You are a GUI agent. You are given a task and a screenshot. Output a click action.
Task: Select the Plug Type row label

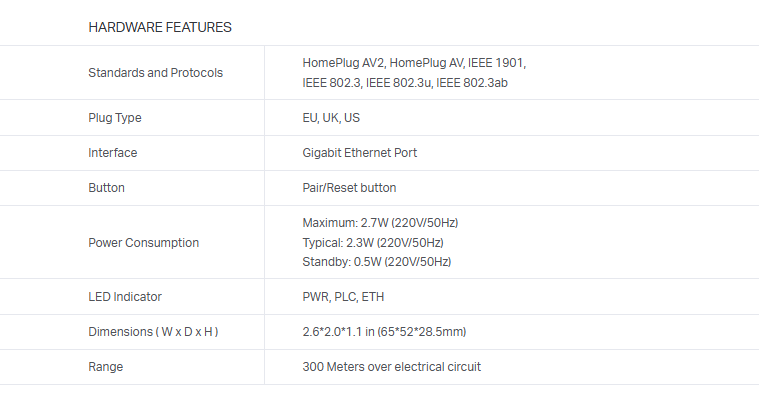115,118
